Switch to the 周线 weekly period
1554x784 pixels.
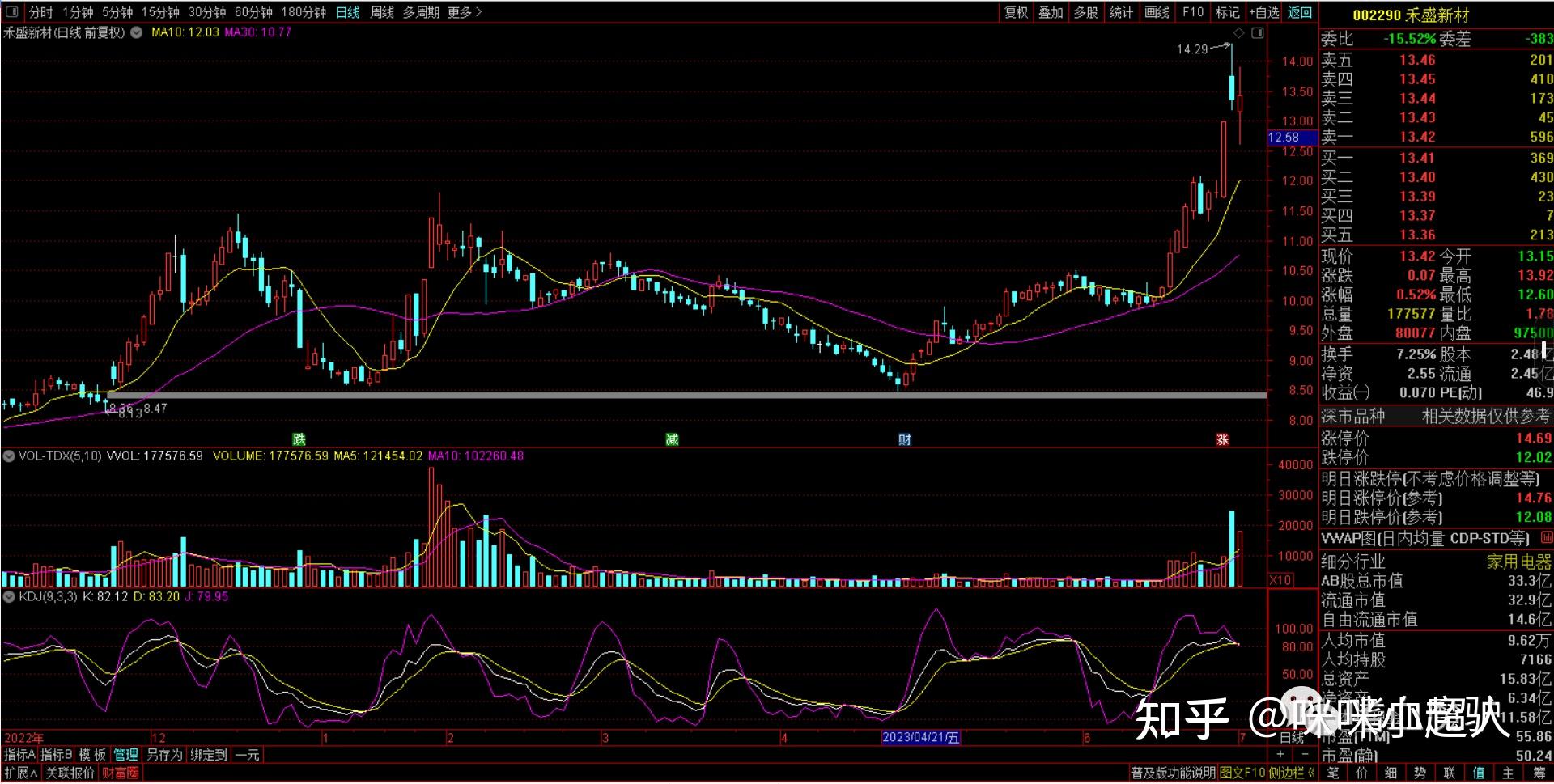pyautogui.click(x=382, y=12)
